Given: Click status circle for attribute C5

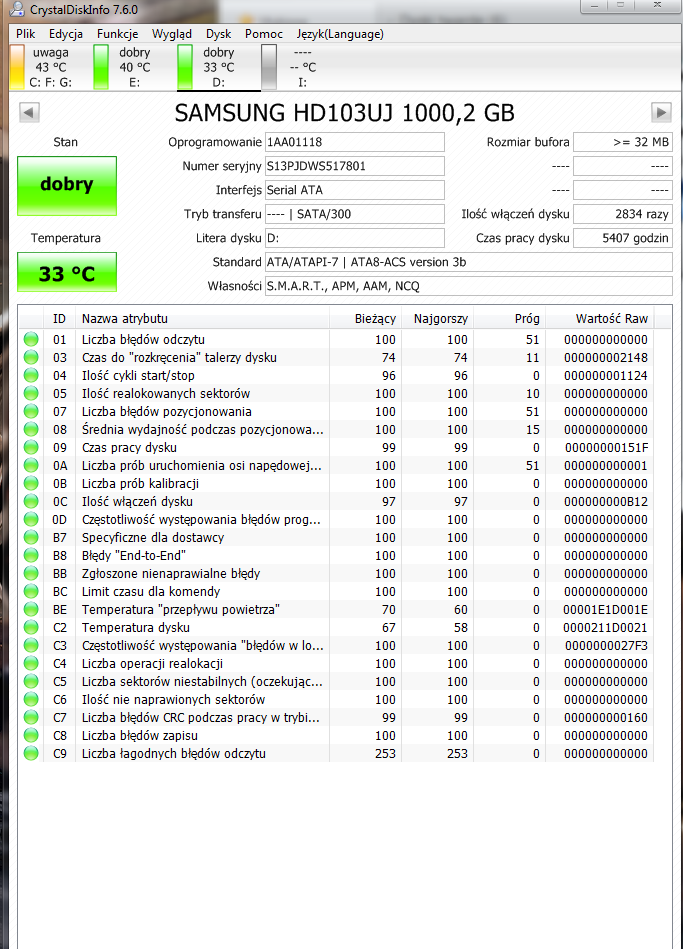Looking at the screenshot, I should 31,681.
